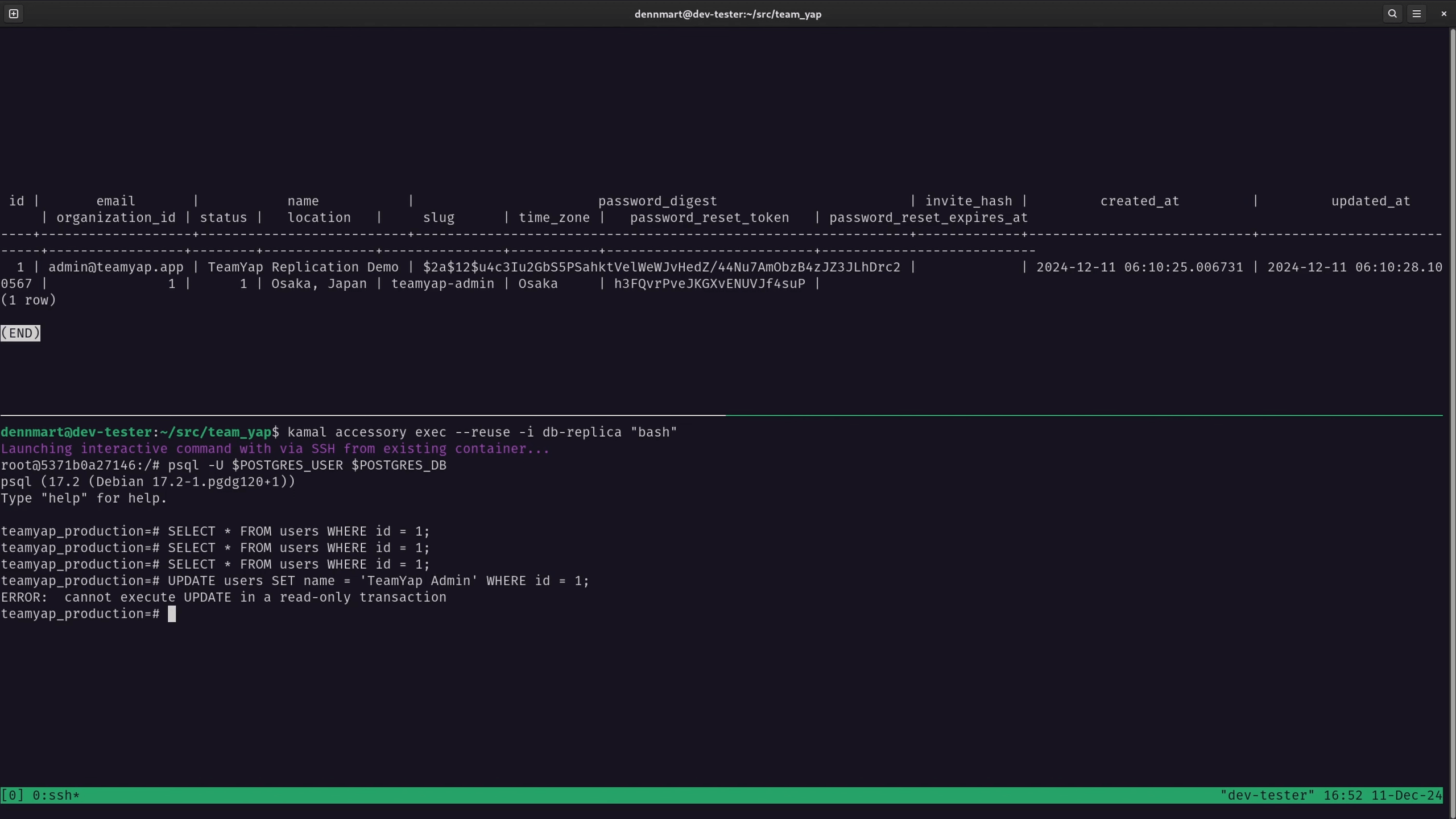The height and width of the screenshot is (819, 1456).
Task: Click the status bar date '11-Dec-24'
Action: click(x=1407, y=795)
